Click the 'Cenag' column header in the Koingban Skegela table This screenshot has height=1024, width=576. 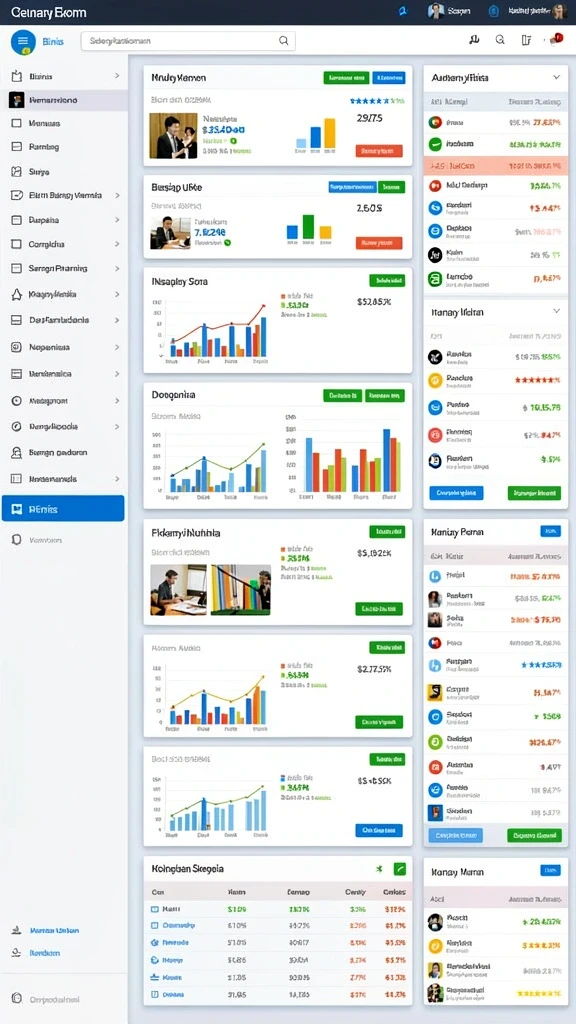(355, 891)
